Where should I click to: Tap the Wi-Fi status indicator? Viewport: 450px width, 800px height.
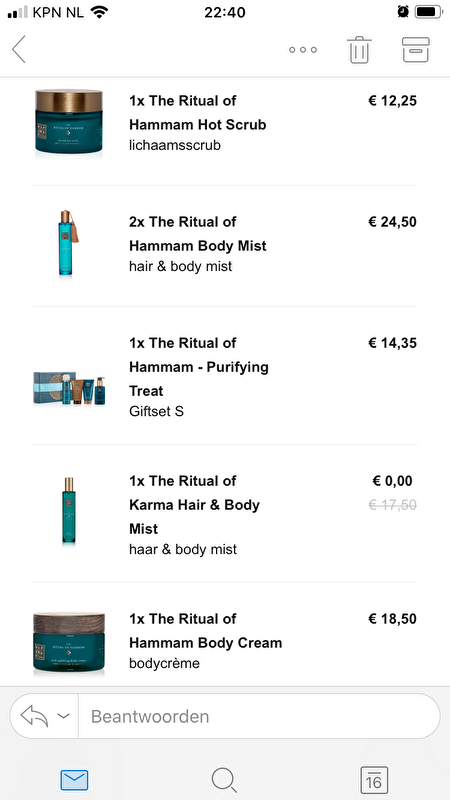pyautogui.click(x=99, y=12)
